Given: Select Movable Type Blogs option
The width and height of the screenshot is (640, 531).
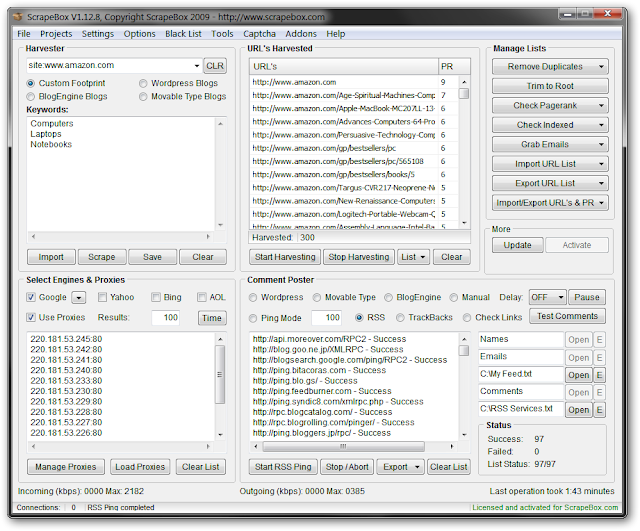Looking at the screenshot, I should coord(143,97).
